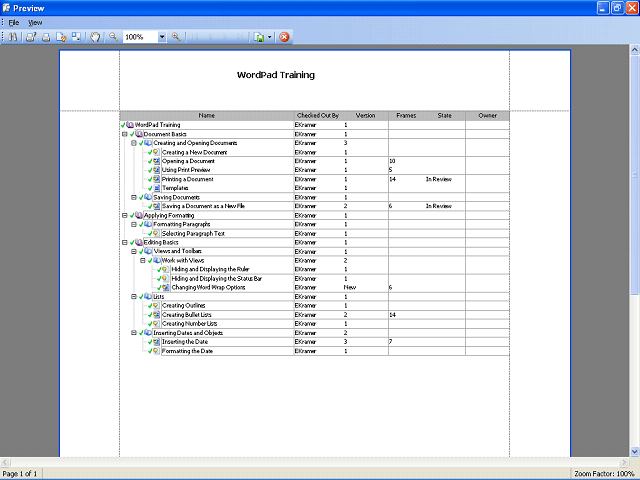Click the icon beside Opening a Document
This screenshot has width=640, height=480.
pyautogui.click(x=156, y=161)
